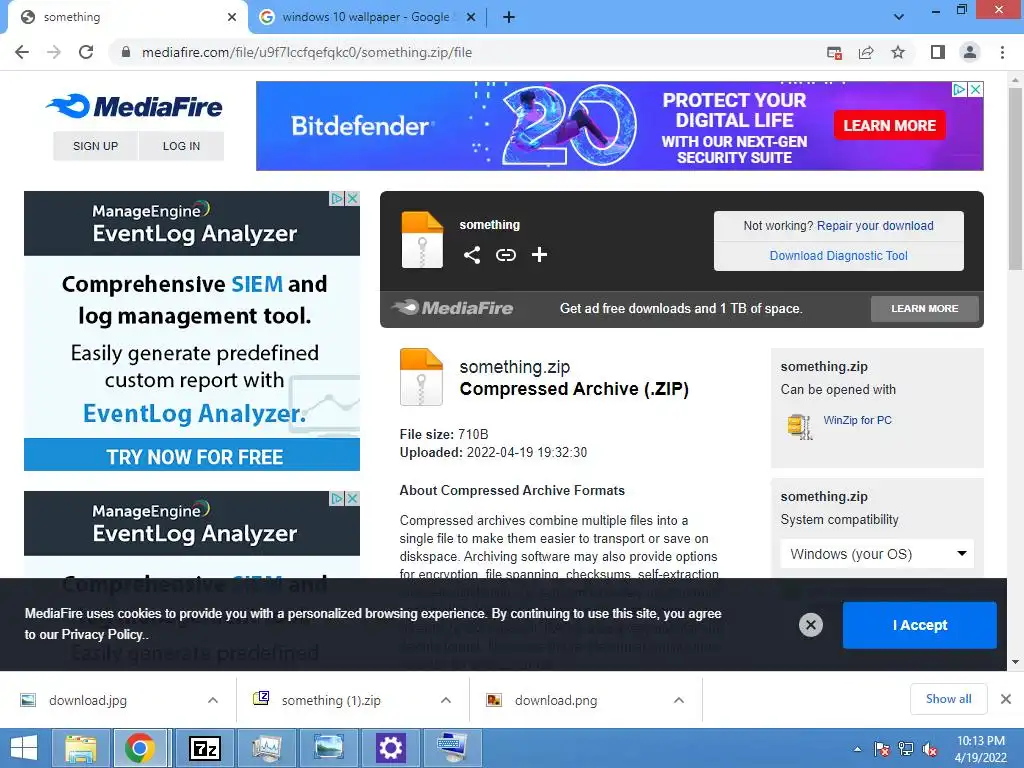Click the padlock site info icon

(126, 52)
